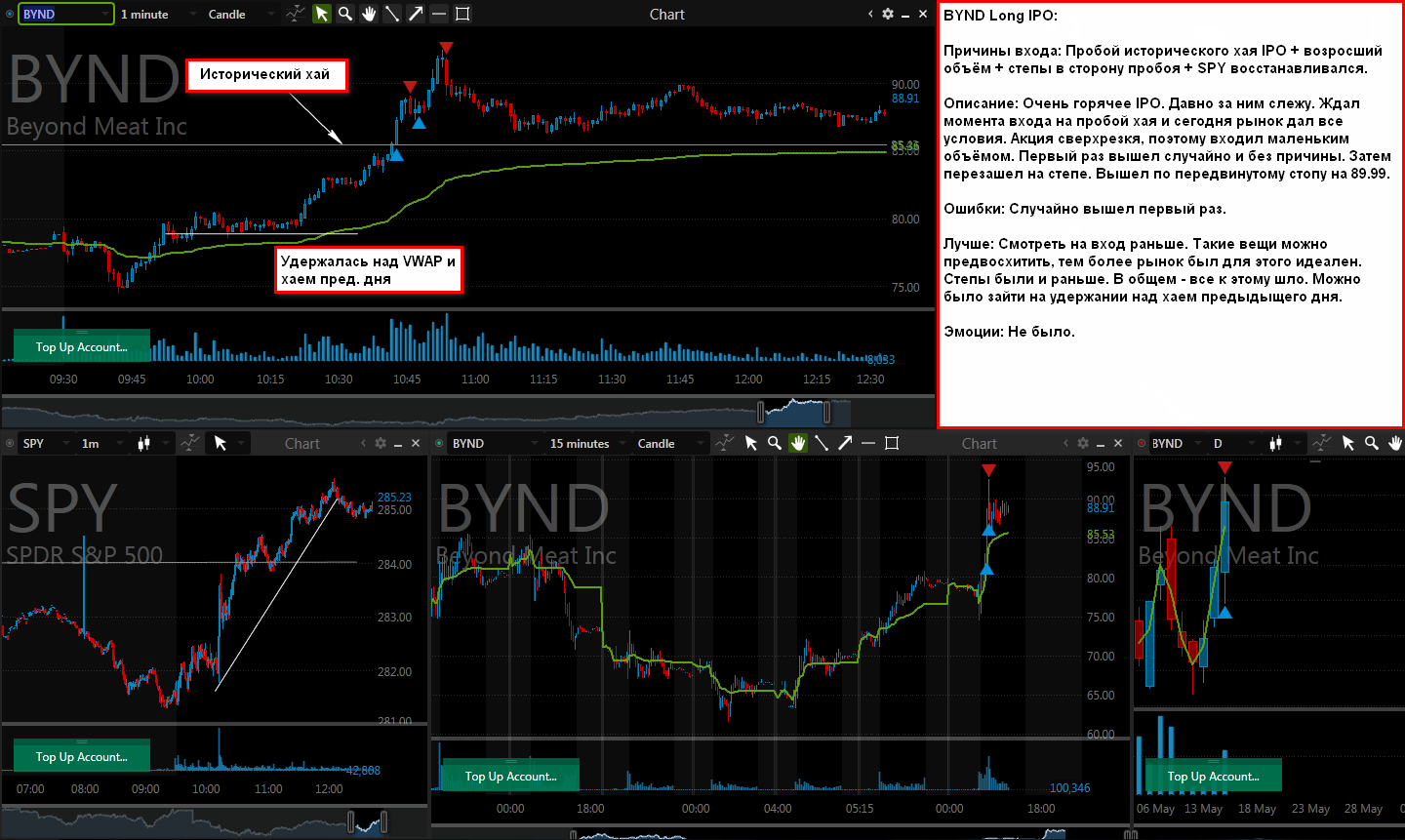Select the zoom magnifier in BYND daily chart
Image resolution: width=1405 pixels, height=840 pixels.
(1371, 443)
